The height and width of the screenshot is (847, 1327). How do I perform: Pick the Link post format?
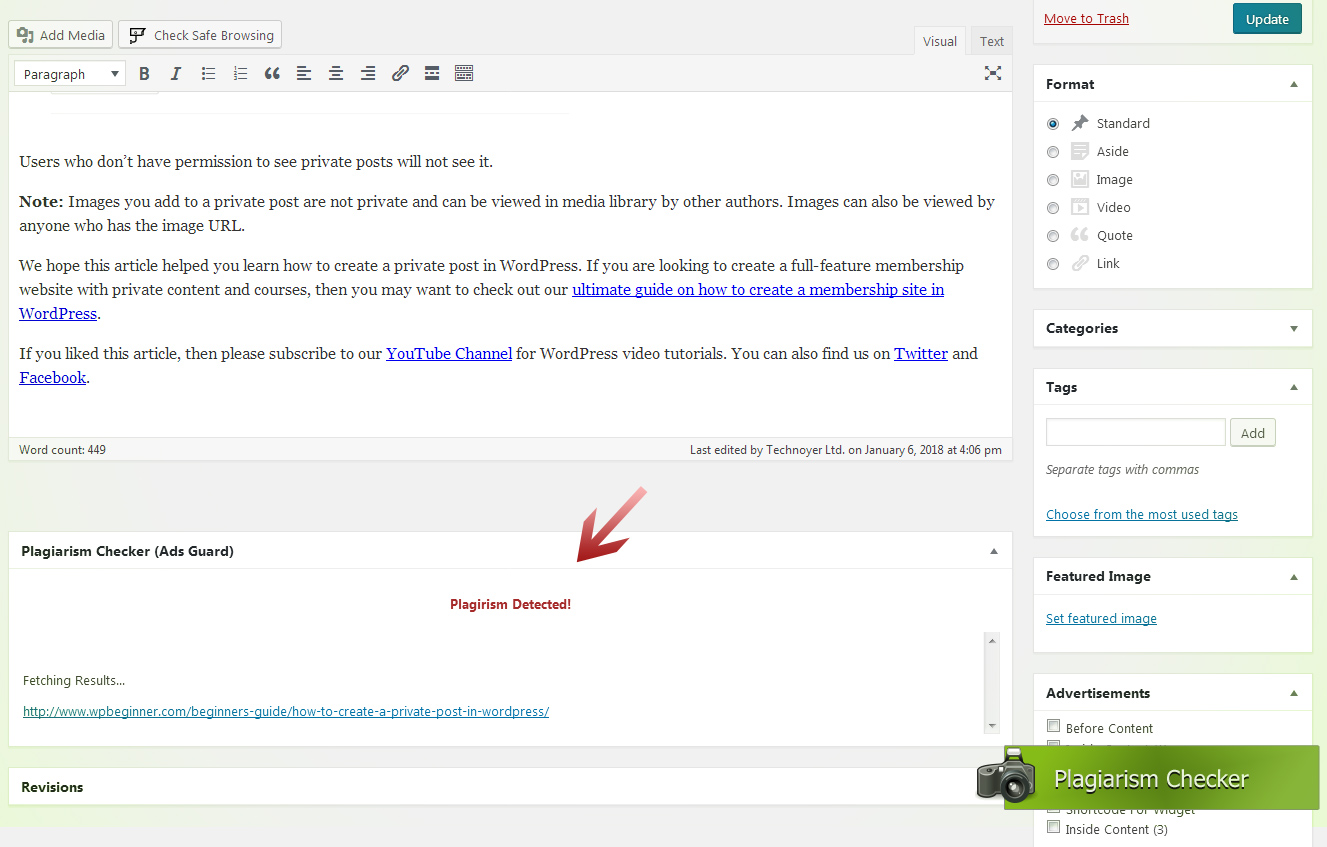(x=1053, y=264)
